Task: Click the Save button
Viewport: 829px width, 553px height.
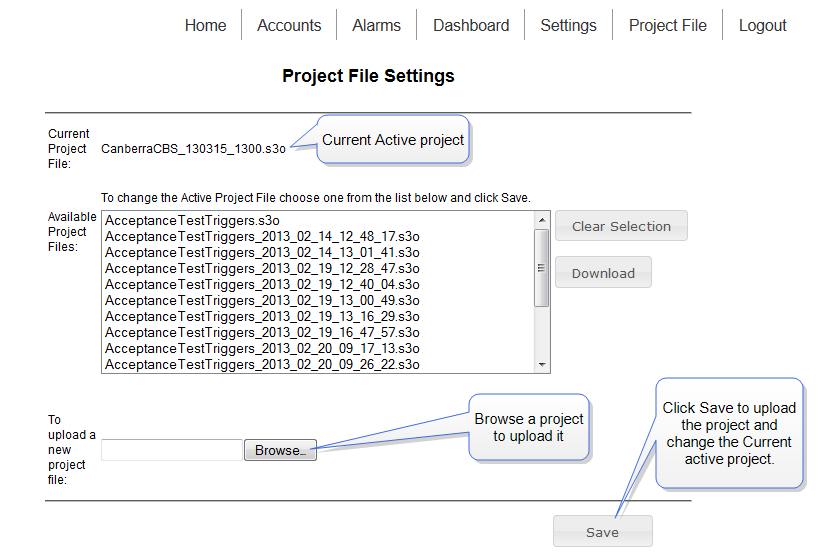Action: pos(603,531)
